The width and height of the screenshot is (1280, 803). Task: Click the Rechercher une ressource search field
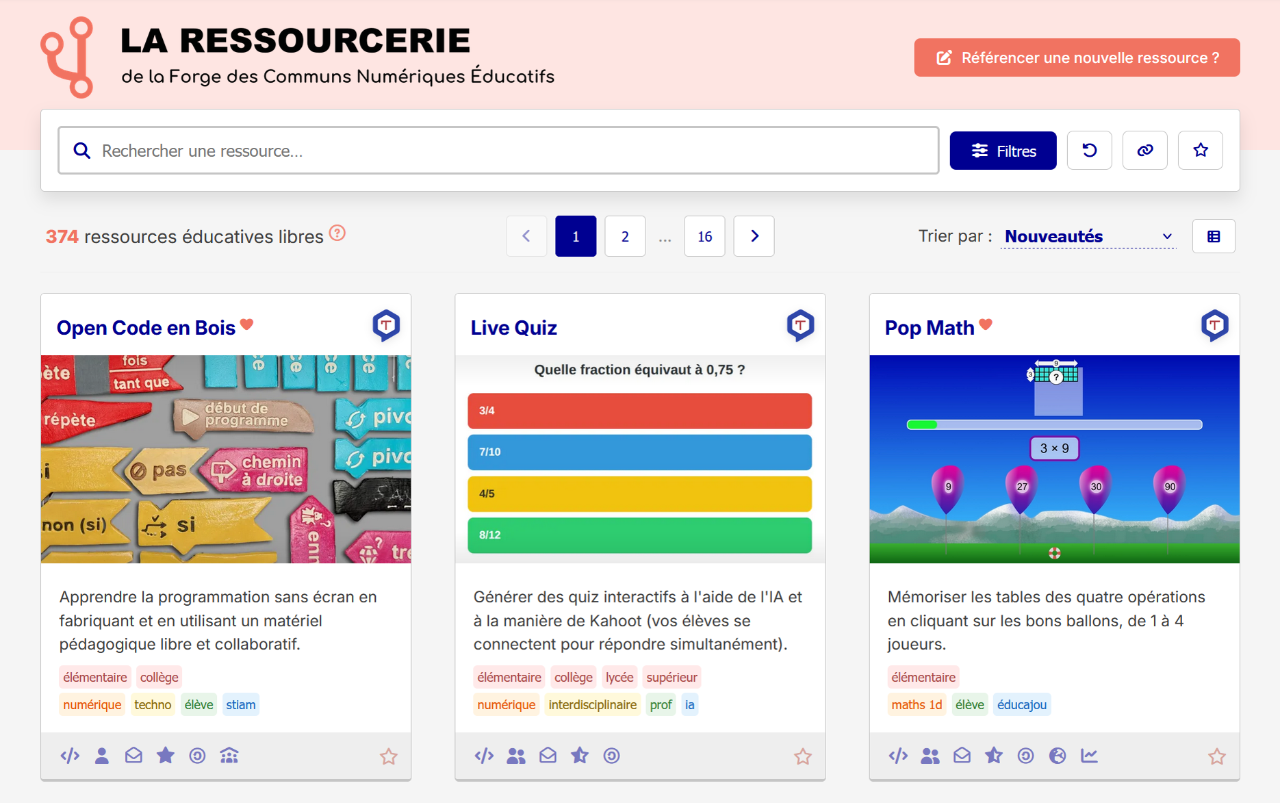point(498,151)
